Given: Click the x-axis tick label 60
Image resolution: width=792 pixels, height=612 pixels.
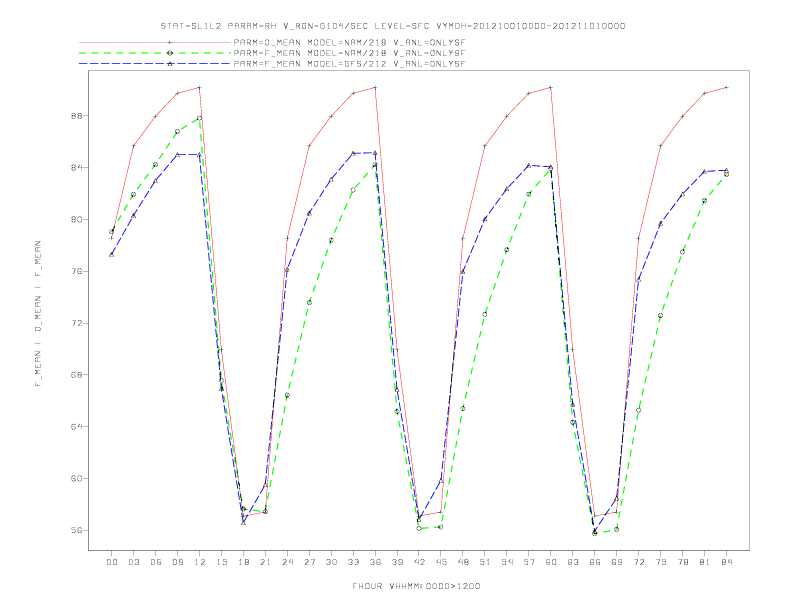Looking at the screenshot, I should [x=551, y=562].
